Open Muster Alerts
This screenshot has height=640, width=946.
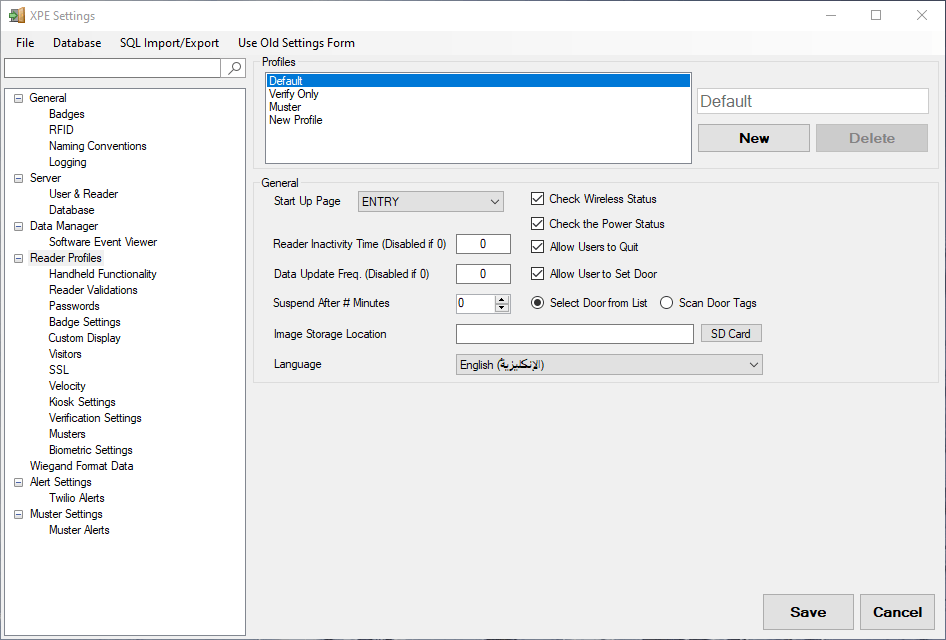[79, 530]
